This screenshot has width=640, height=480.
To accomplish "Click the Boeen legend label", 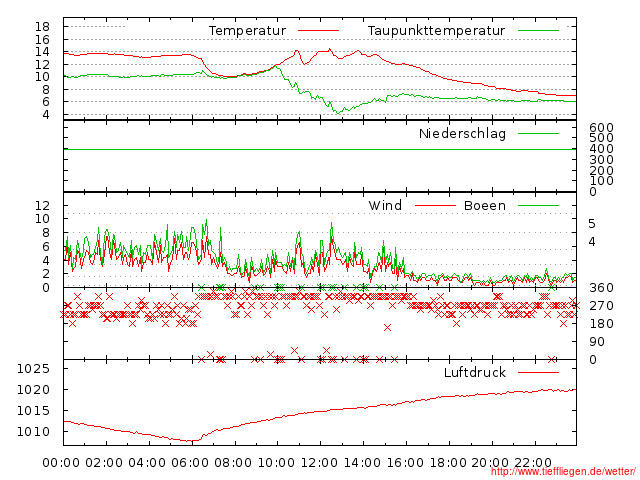I will tap(484, 205).
